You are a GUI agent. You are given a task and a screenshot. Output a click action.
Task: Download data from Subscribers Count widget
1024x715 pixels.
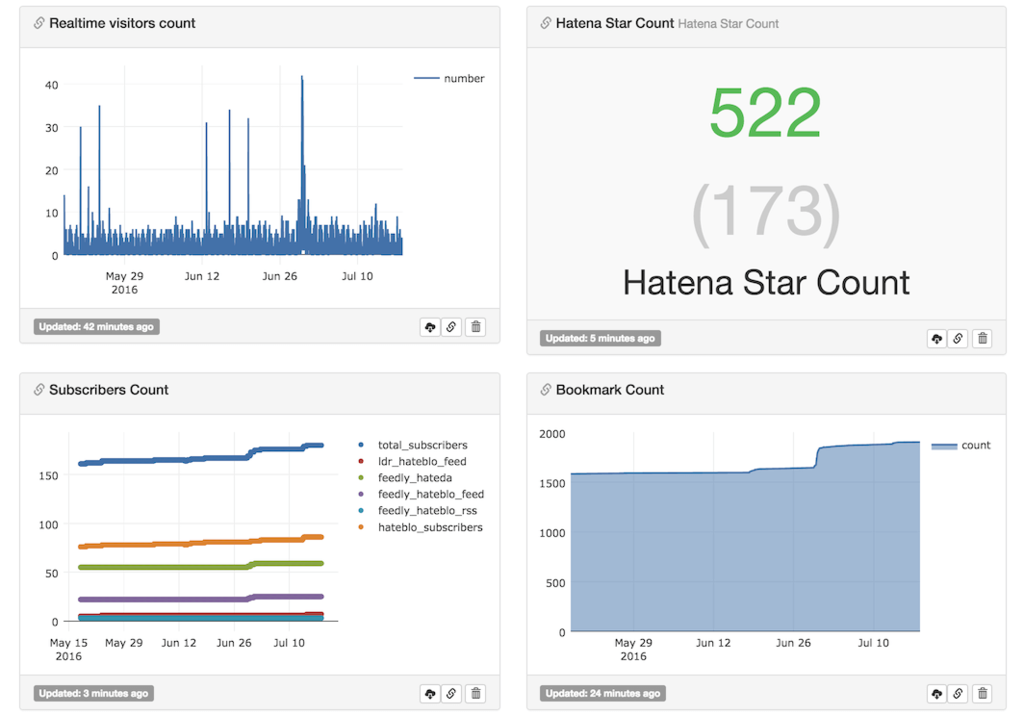click(430, 693)
